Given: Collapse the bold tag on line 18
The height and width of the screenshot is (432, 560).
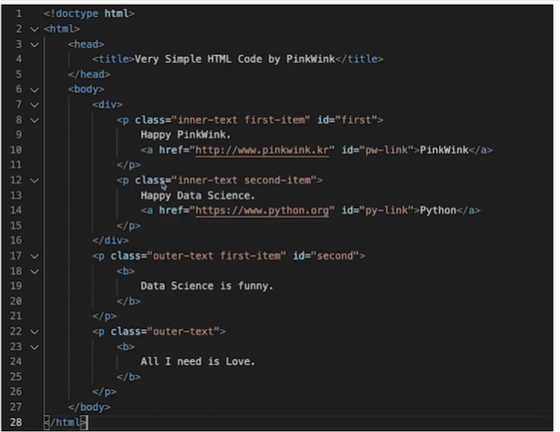Looking at the screenshot, I should tap(34, 271).
